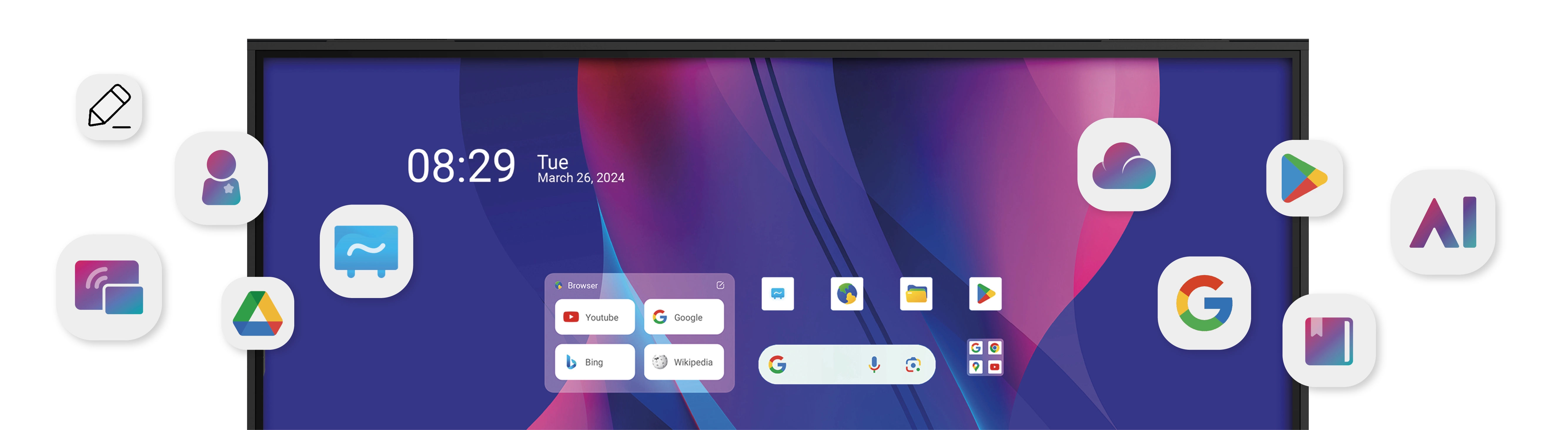Open the whiteboard app on home screen
The height and width of the screenshot is (430, 1568).
click(x=777, y=294)
